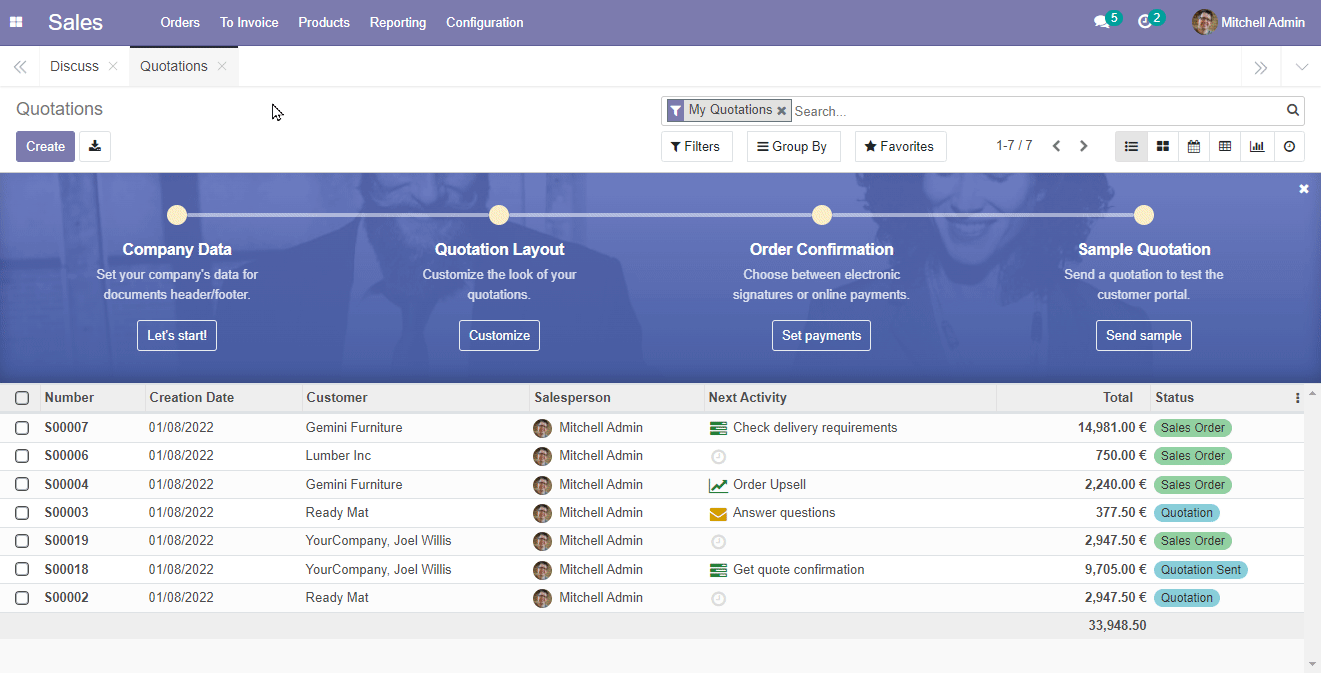Click the import records download icon
The height and width of the screenshot is (673, 1321).
[x=95, y=146]
